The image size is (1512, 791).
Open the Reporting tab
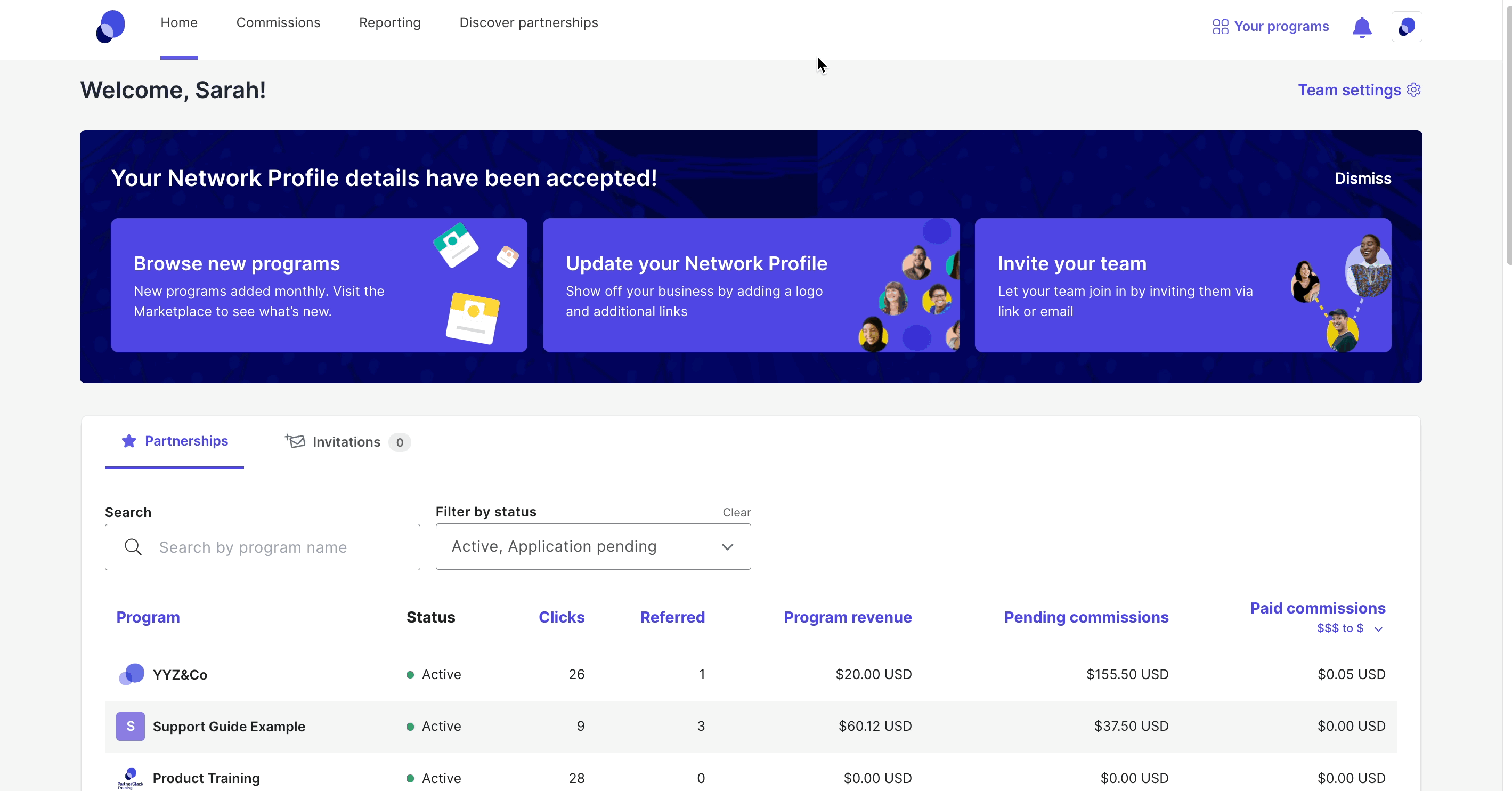390,23
